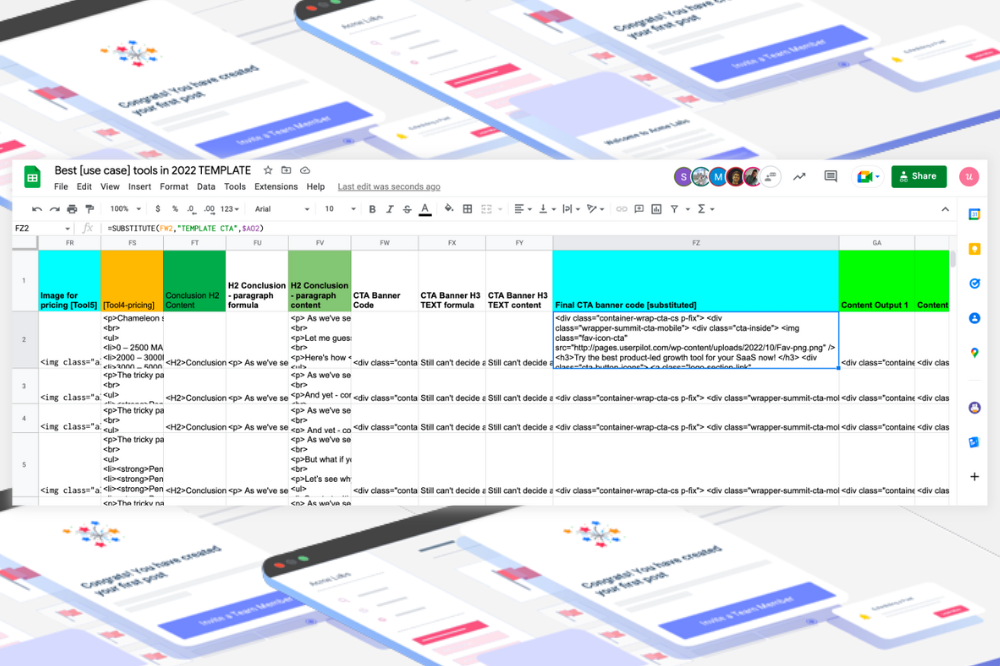Viewport: 1000px width, 666px height.
Task: Open the Format menu
Action: click(x=174, y=186)
